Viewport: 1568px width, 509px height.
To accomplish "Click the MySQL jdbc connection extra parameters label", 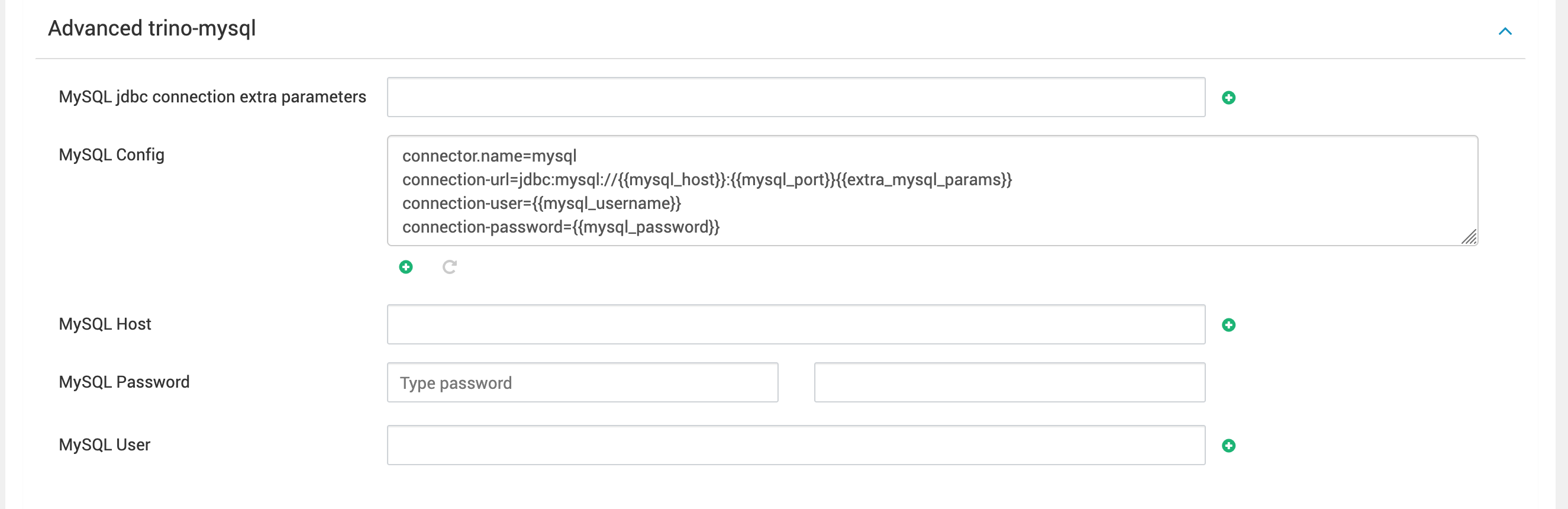I will click(x=212, y=97).
